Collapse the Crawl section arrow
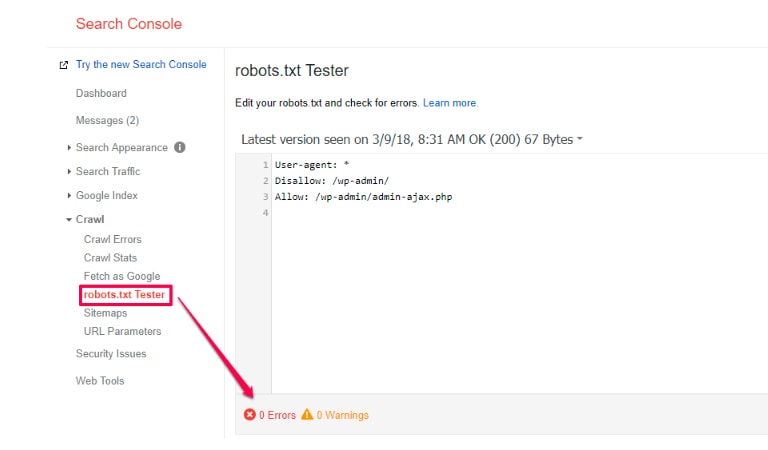 (x=69, y=219)
